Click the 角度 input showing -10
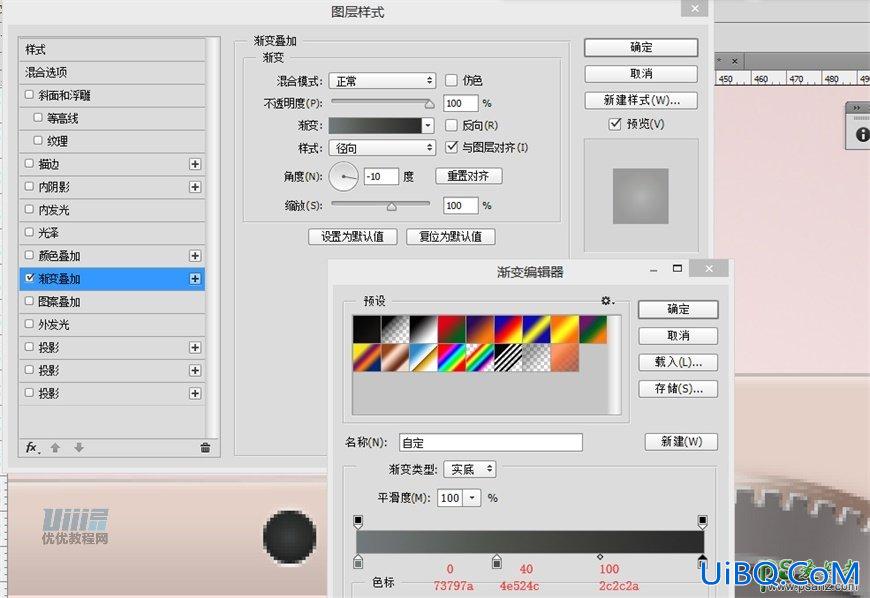The image size is (870, 598). (x=381, y=176)
